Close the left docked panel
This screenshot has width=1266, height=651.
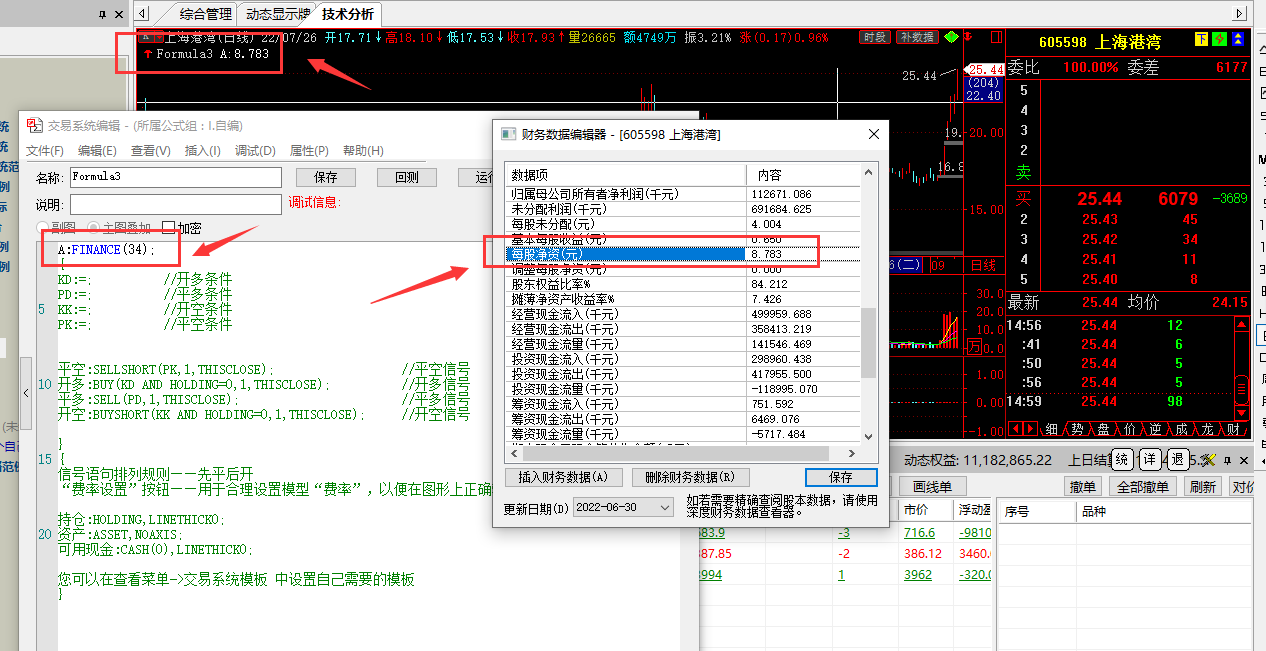[120, 14]
